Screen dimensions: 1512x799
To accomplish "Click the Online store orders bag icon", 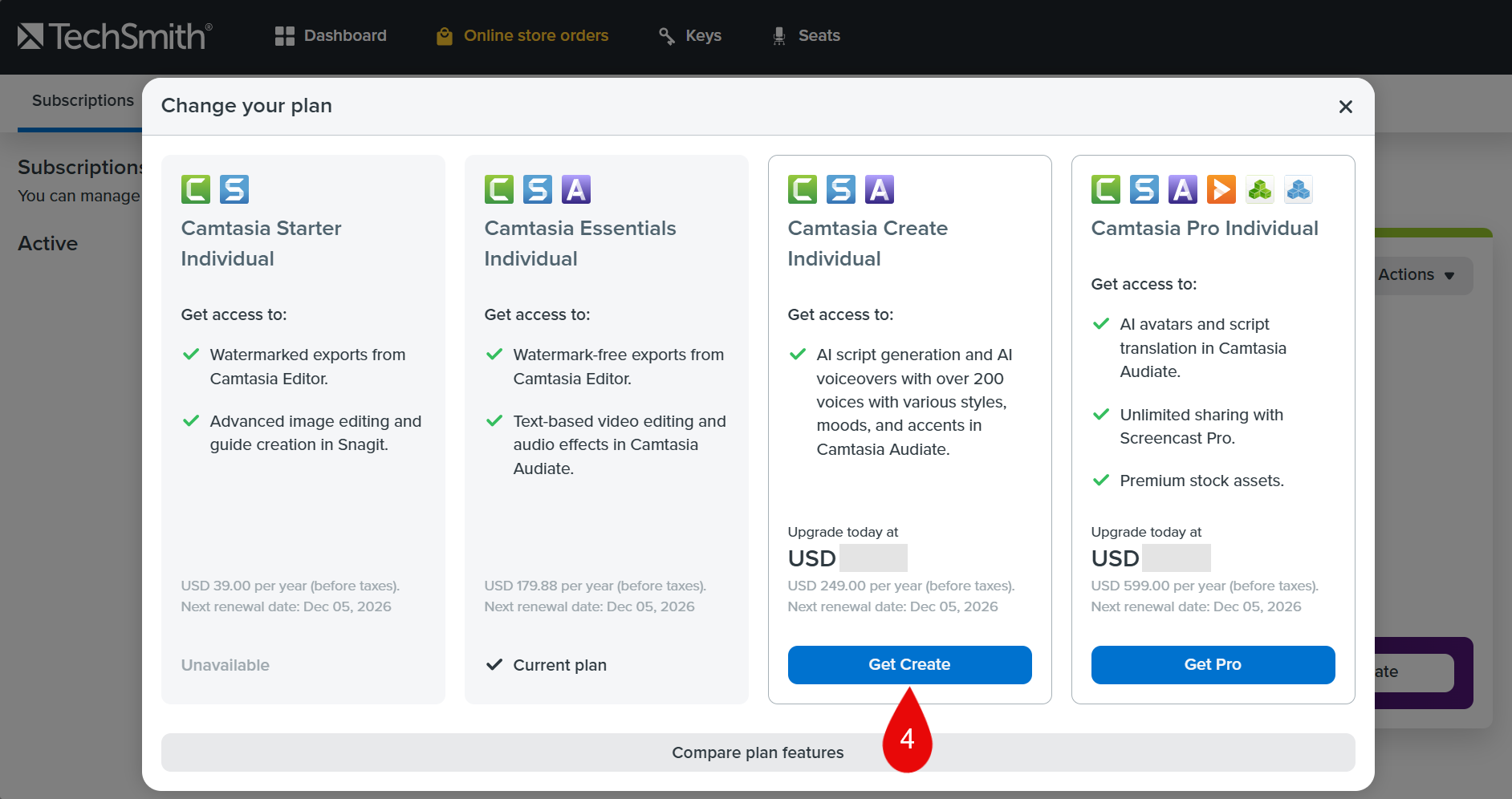I will (445, 36).
